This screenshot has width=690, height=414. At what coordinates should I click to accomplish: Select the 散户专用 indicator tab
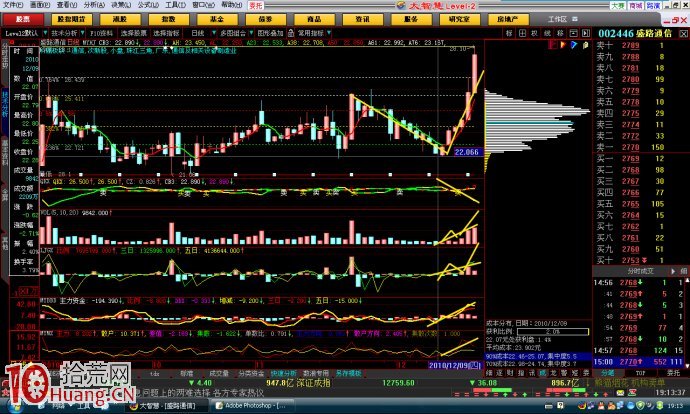tap(316, 373)
